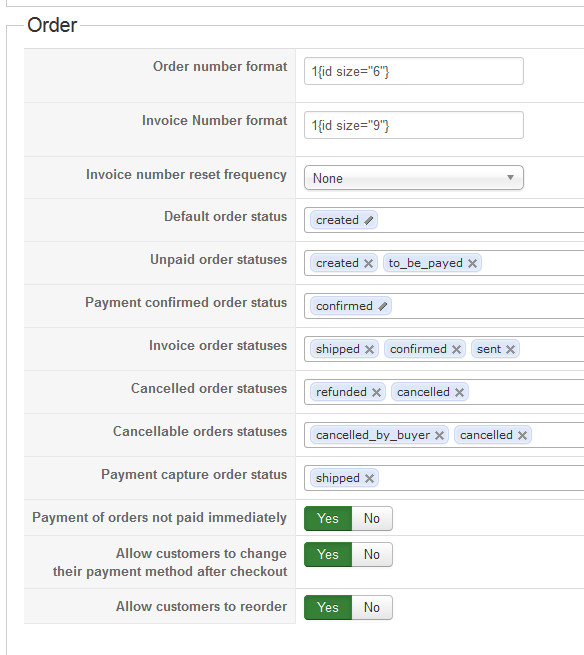Remove 'cancelled' from Cancellable orders statuses

[x=522, y=436]
